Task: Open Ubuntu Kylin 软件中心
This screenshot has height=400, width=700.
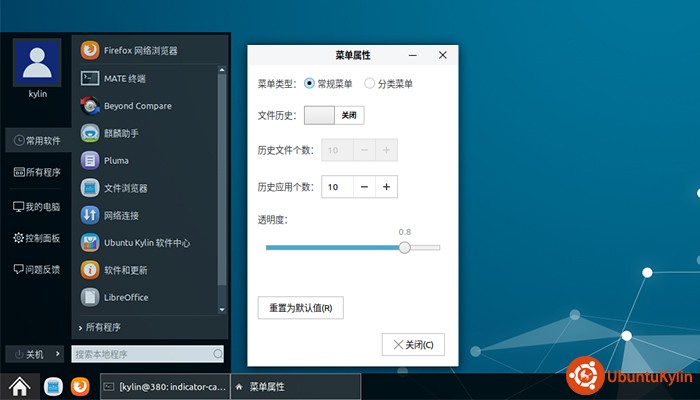Action: (146, 242)
